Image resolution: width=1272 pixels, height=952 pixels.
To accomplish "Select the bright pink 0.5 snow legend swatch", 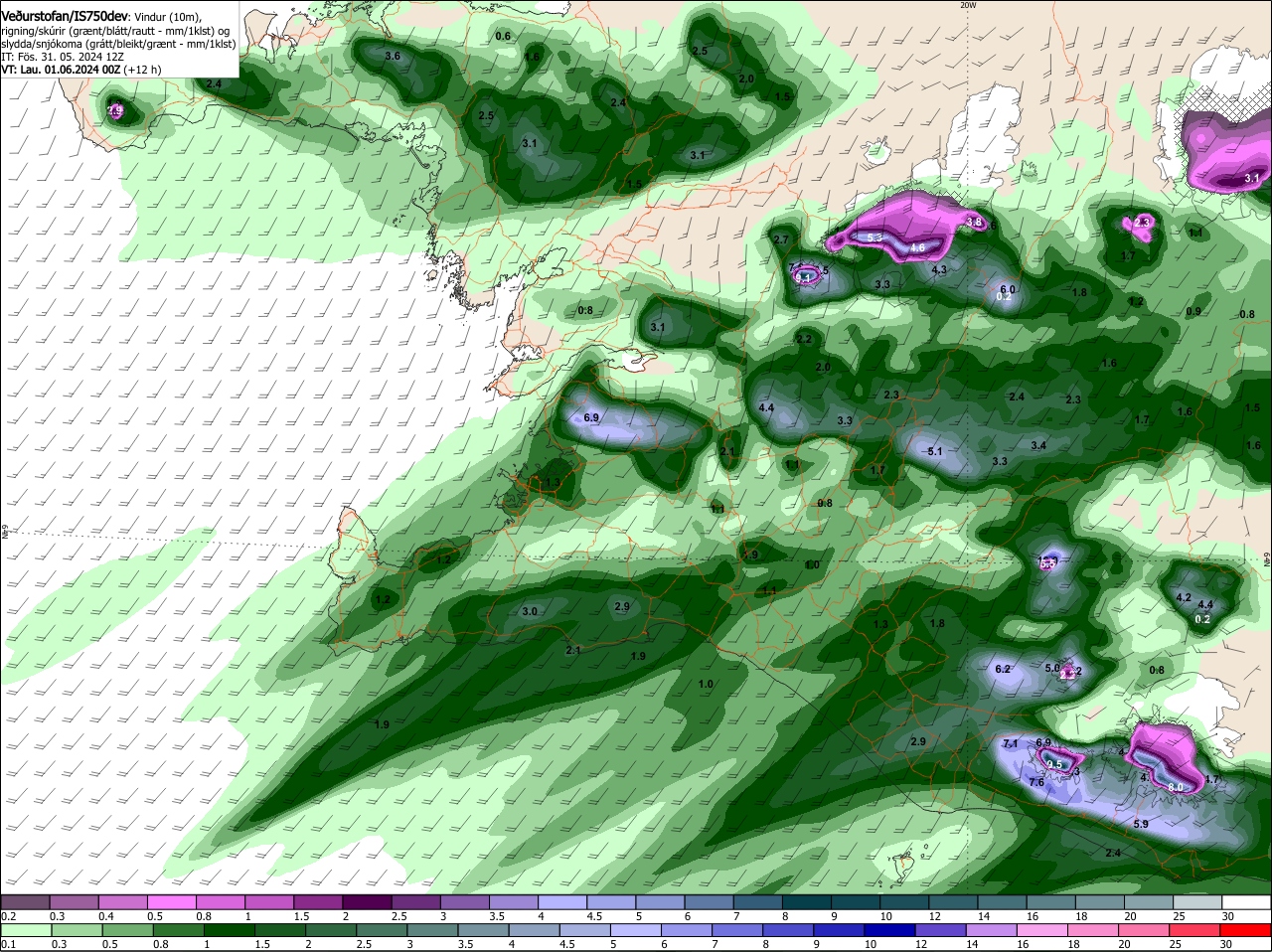I will pos(171,902).
